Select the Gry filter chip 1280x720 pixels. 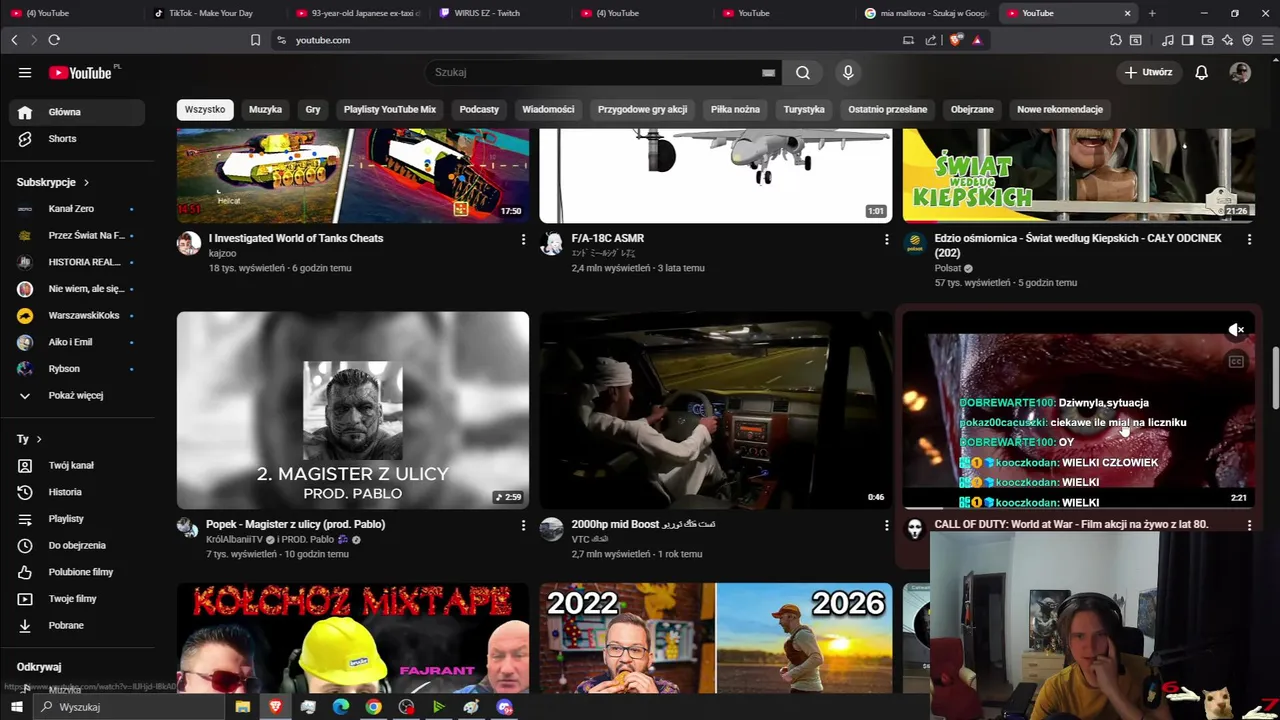(x=313, y=109)
